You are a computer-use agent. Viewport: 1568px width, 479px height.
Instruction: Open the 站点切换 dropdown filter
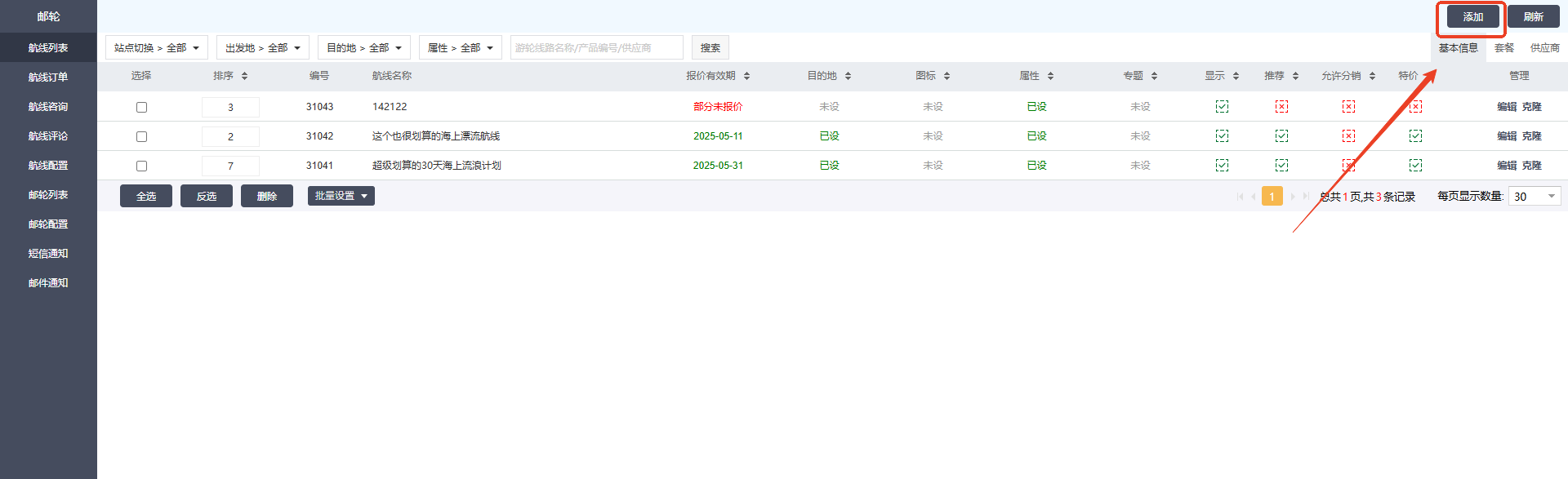tap(156, 48)
